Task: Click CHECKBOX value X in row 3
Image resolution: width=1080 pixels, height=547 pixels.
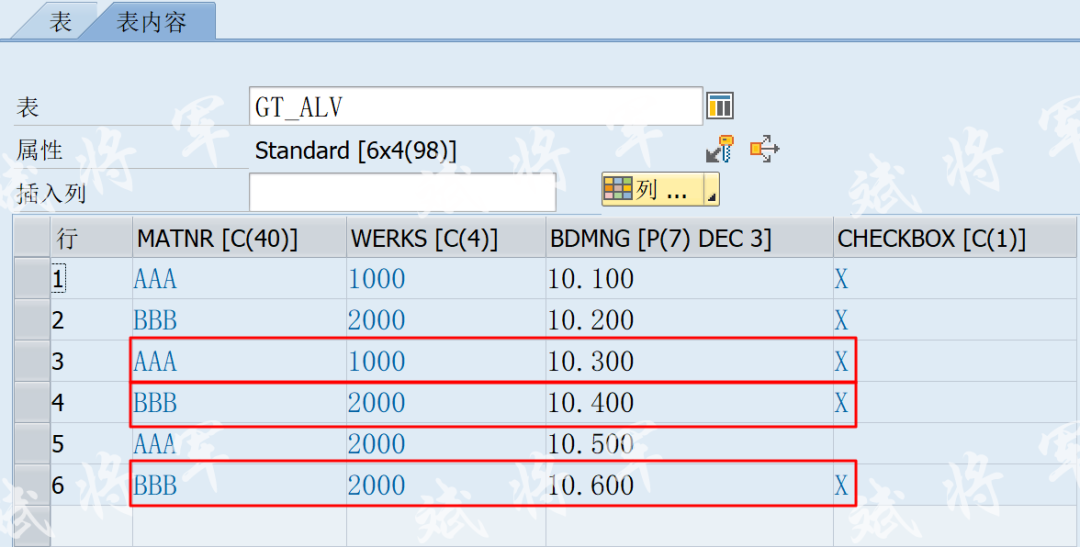Action: (x=841, y=362)
